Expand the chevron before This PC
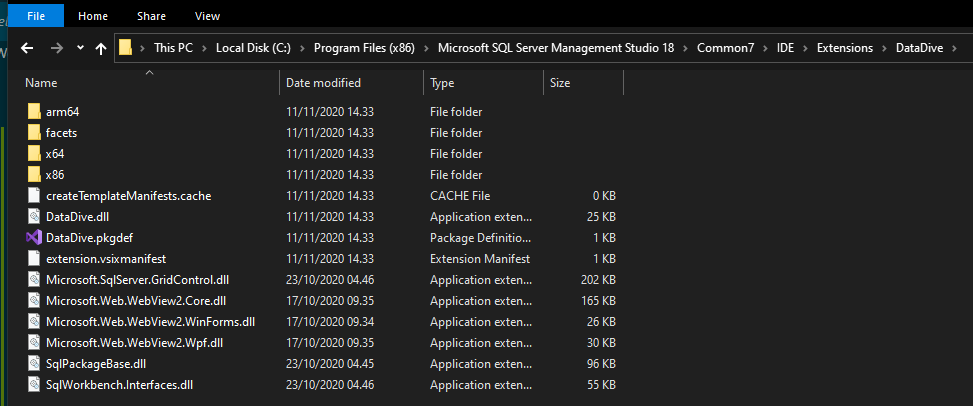The width and height of the screenshot is (973, 406). [143, 48]
